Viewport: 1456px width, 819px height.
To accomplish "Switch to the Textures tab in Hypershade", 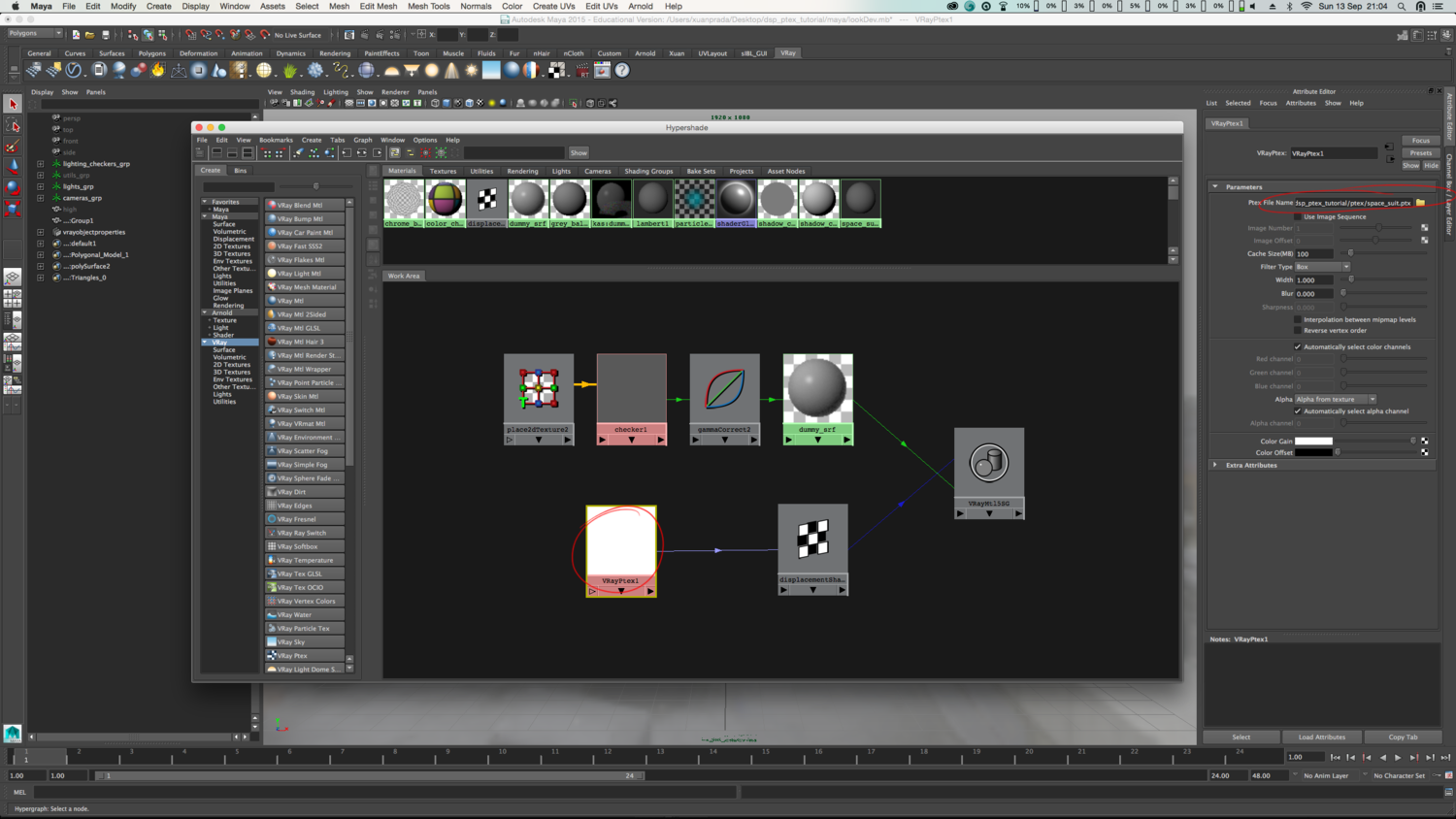I will pos(443,171).
